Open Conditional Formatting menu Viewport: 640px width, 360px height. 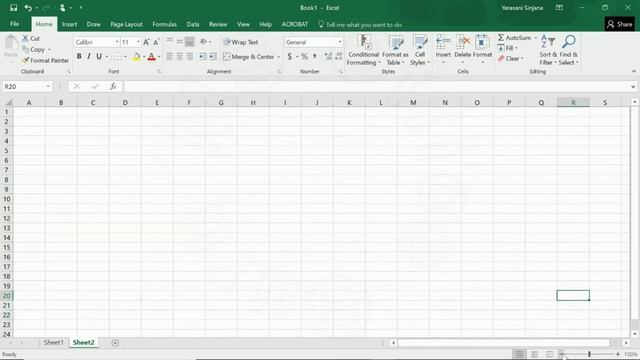pos(363,50)
